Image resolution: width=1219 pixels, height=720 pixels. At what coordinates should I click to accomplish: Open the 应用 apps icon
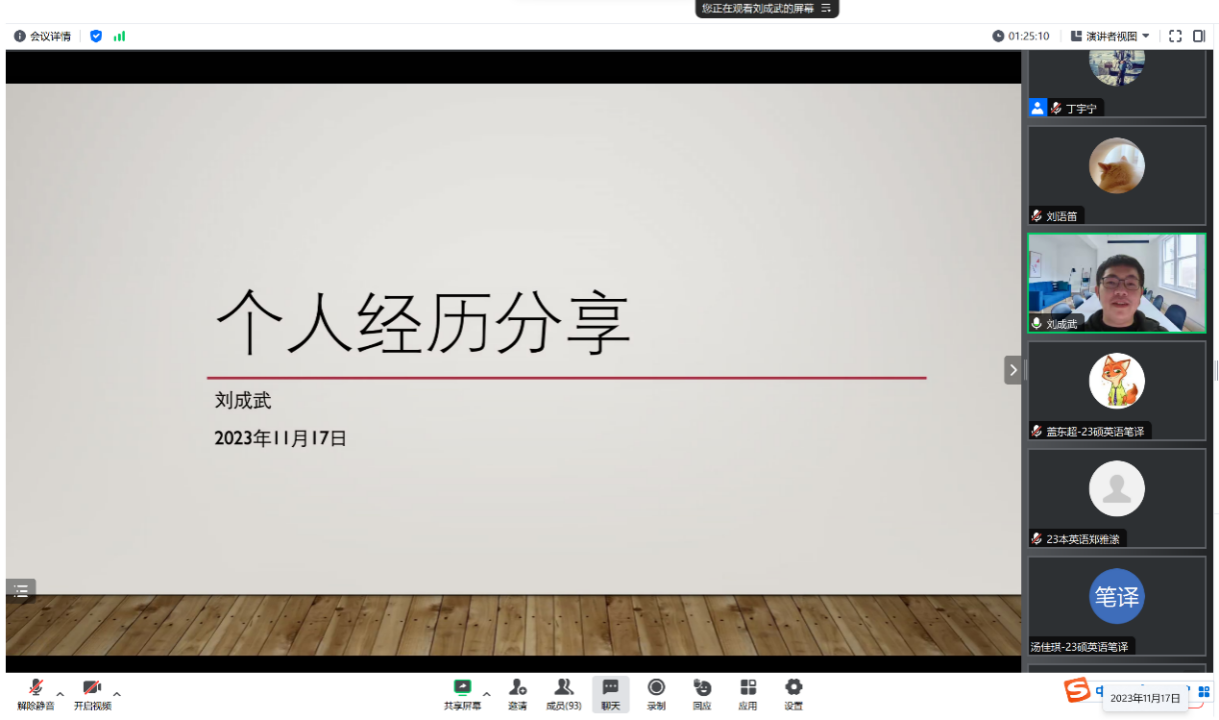[x=748, y=693]
